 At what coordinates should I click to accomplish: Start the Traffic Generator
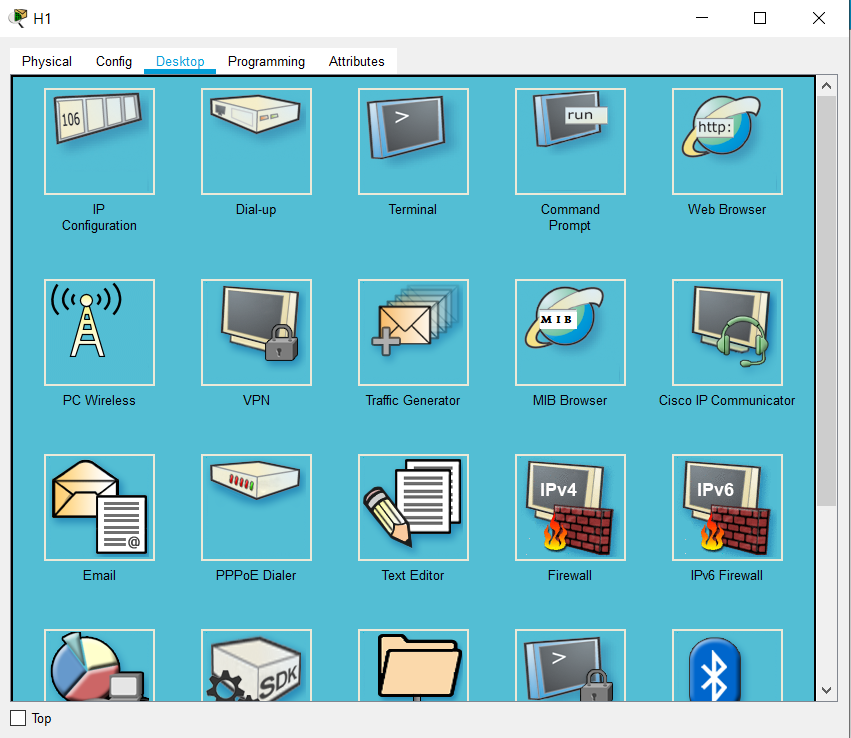[x=413, y=332]
